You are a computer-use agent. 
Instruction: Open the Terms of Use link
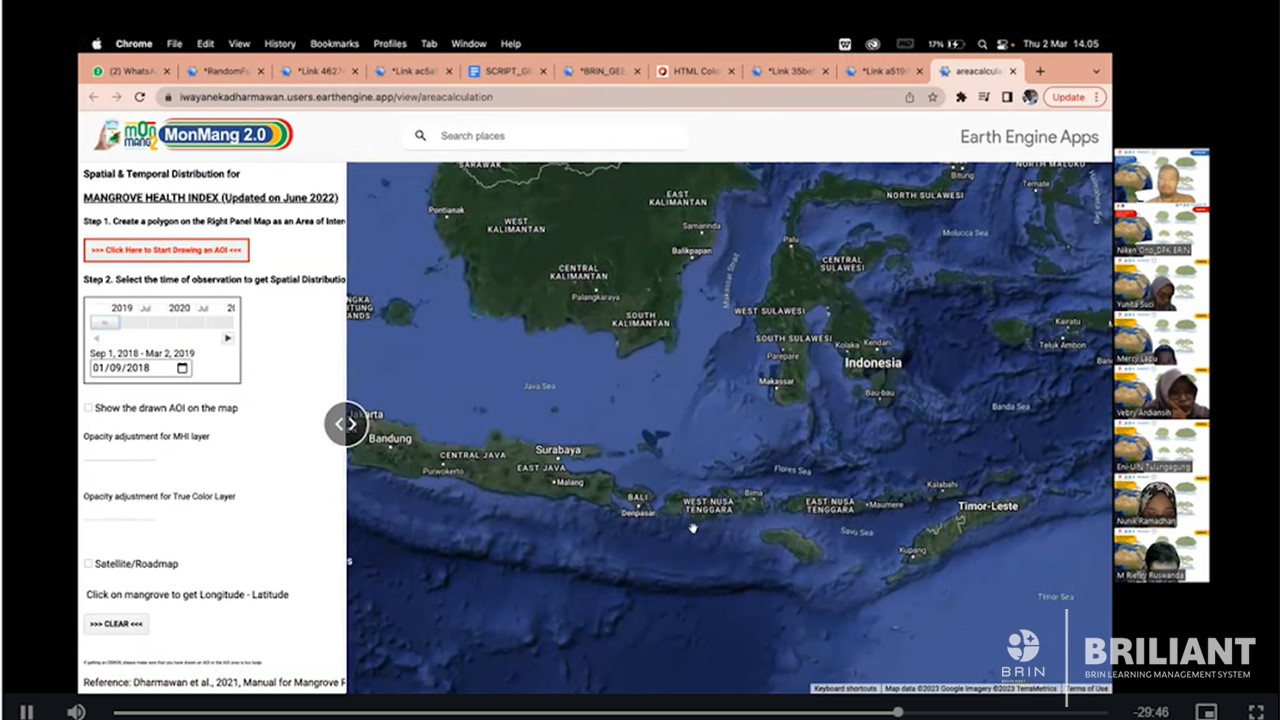pos(1087,689)
